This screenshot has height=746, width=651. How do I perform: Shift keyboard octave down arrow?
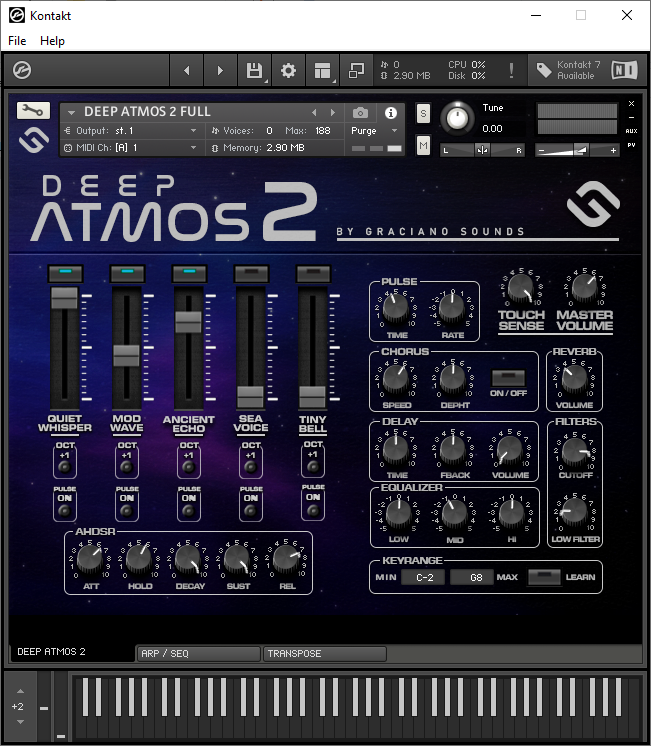coord(20,722)
